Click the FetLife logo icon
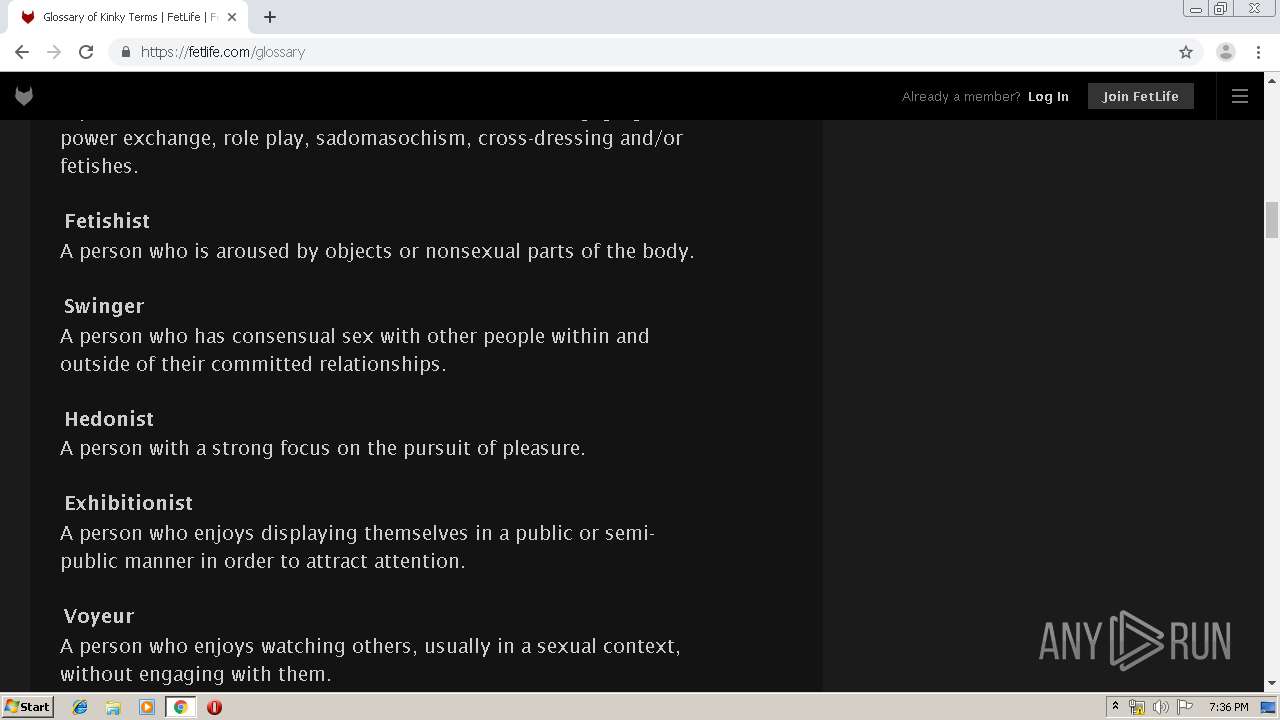The height and width of the screenshot is (720, 1280). pyautogui.click(x=24, y=96)
